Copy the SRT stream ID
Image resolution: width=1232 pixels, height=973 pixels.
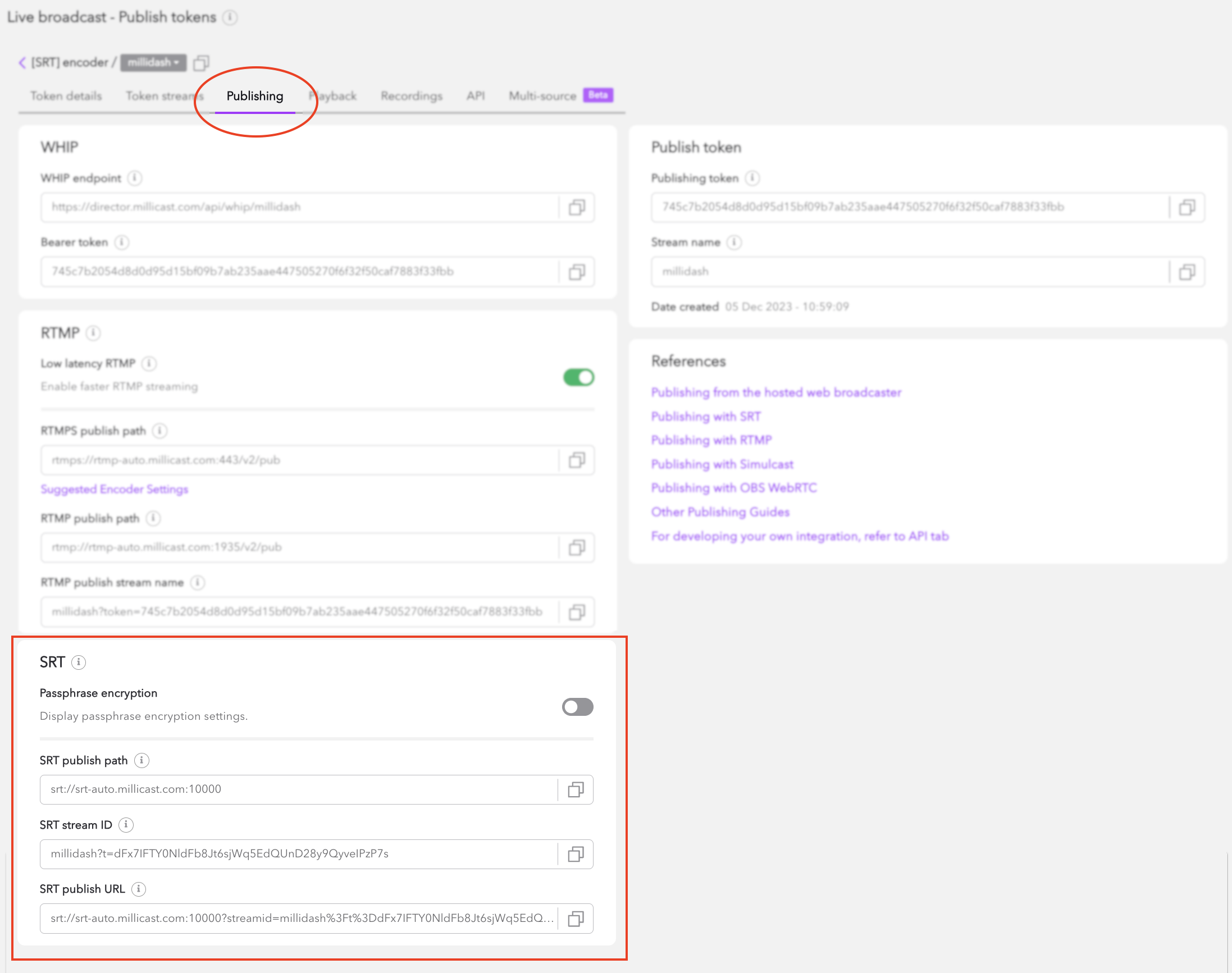click(x=576, y=854)
